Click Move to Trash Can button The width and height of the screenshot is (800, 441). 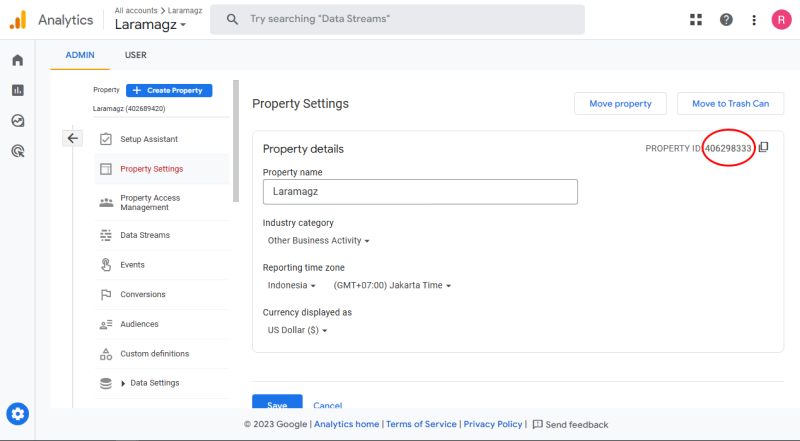731,104
